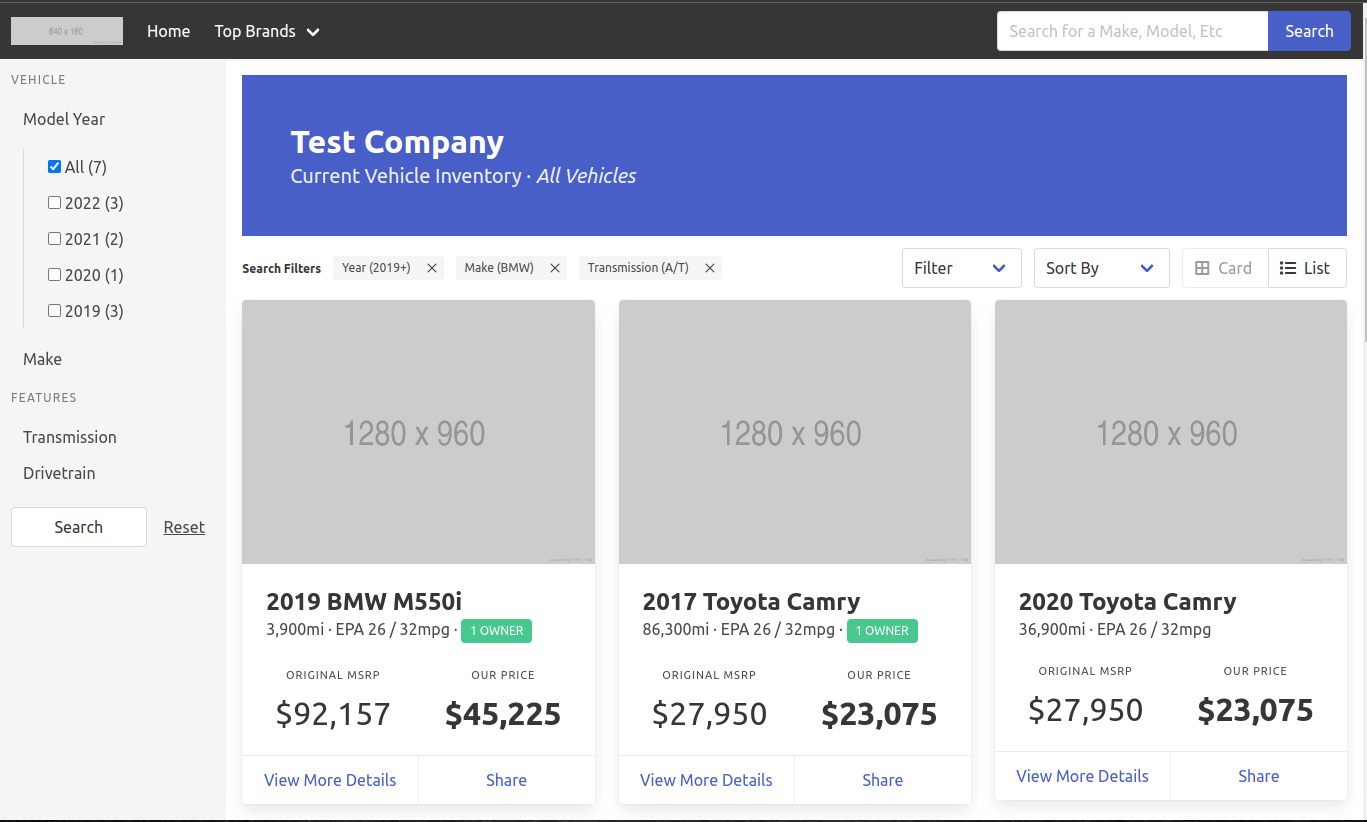Apply filters with the sidebar Search button
This screenshot has width=1367, height=822.
coord(79,527)
